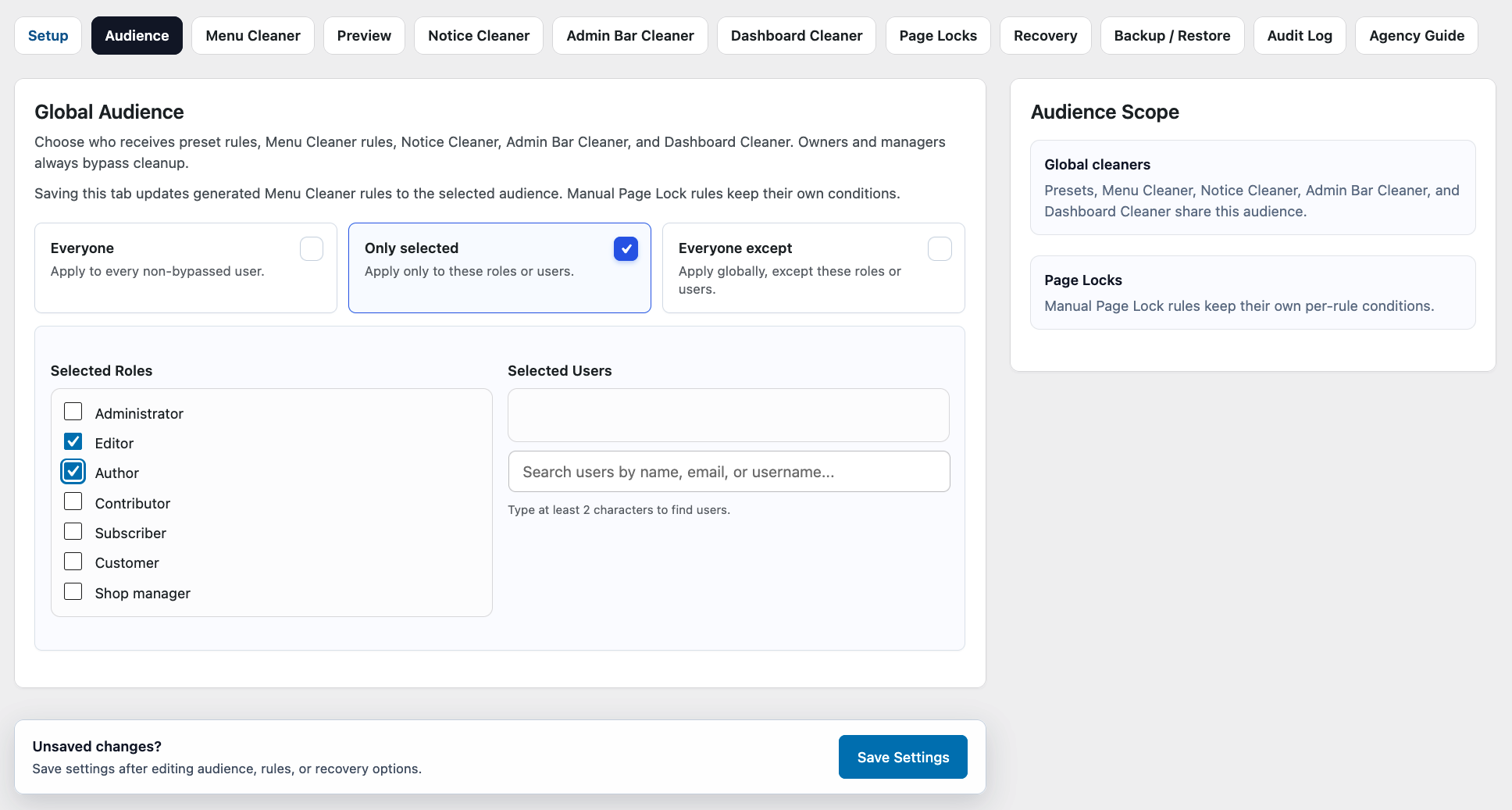Click the Selected Users label
Screen dimensions: 1512x810
tap(560, 371)
